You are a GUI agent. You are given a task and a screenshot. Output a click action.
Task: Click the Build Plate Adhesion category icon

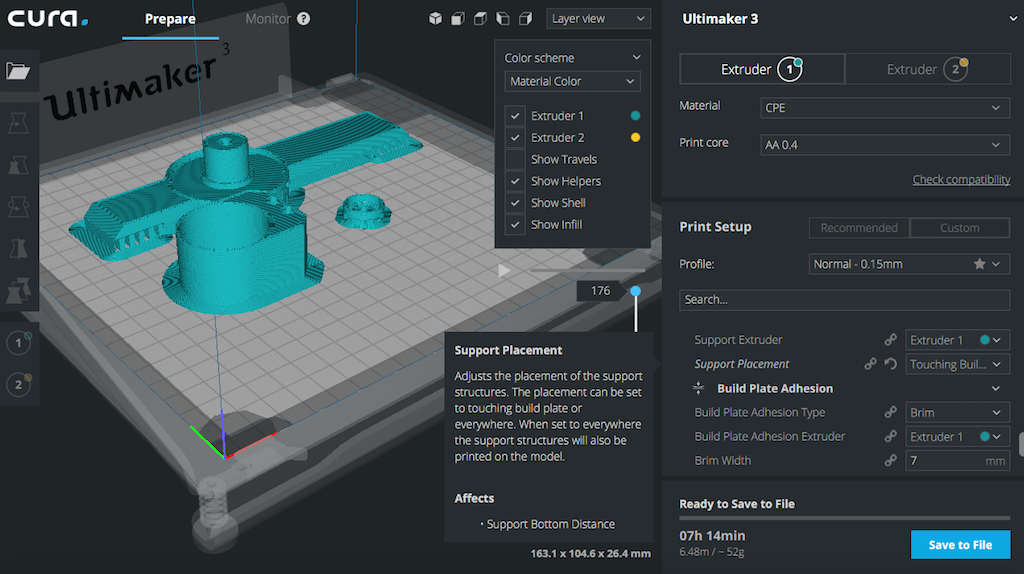click(698, 388)
